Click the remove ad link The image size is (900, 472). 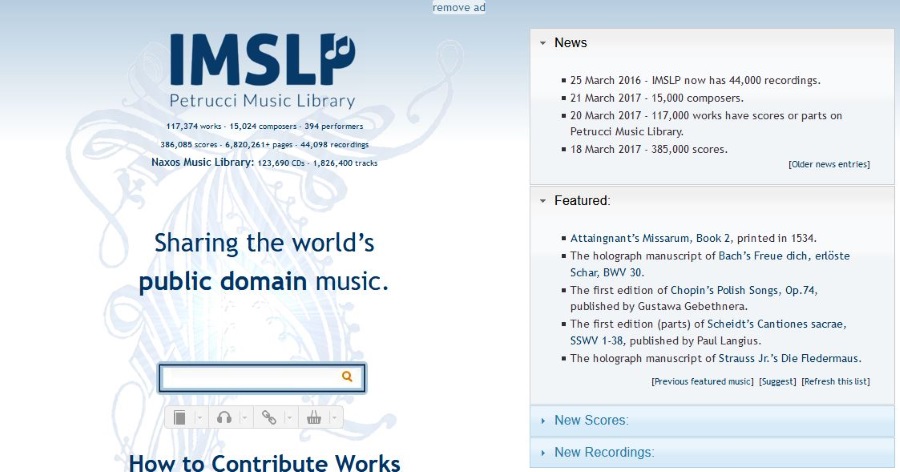[459, 7]
